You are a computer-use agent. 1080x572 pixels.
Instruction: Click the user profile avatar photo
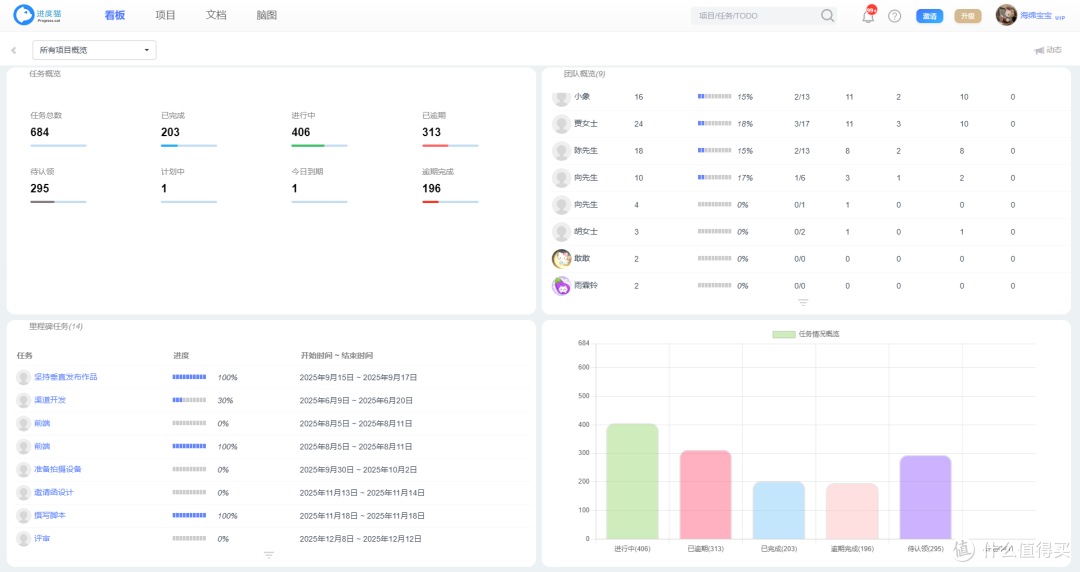click(x=1006, y=15)
